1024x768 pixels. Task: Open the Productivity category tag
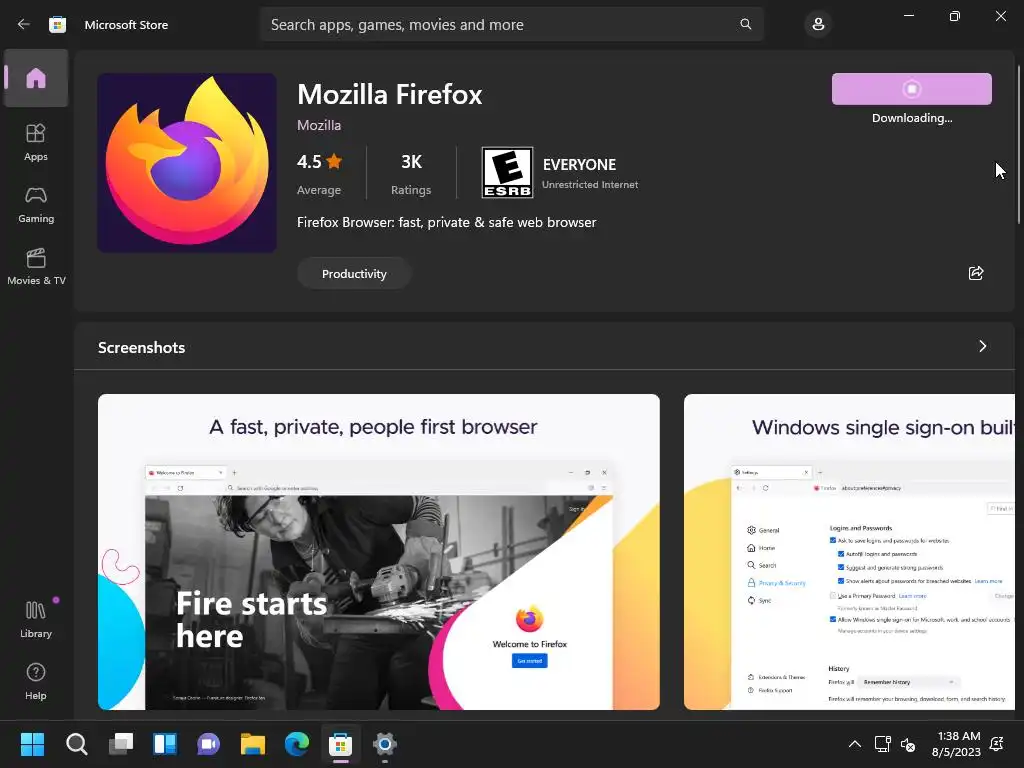coord(354,274)
